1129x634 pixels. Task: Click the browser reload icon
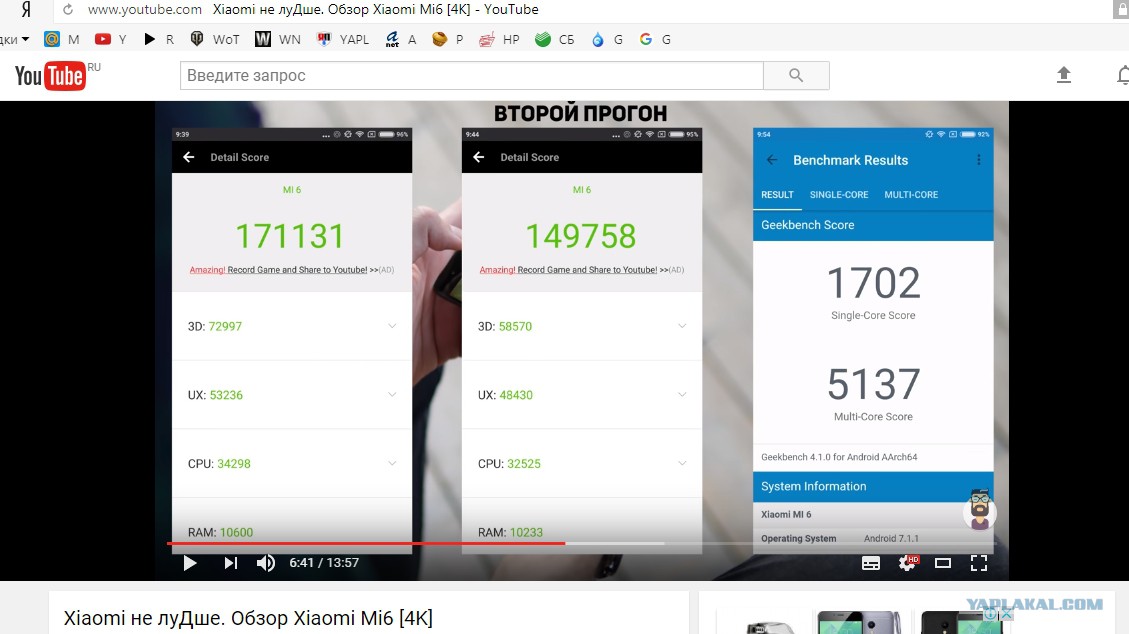coord(68,9)
